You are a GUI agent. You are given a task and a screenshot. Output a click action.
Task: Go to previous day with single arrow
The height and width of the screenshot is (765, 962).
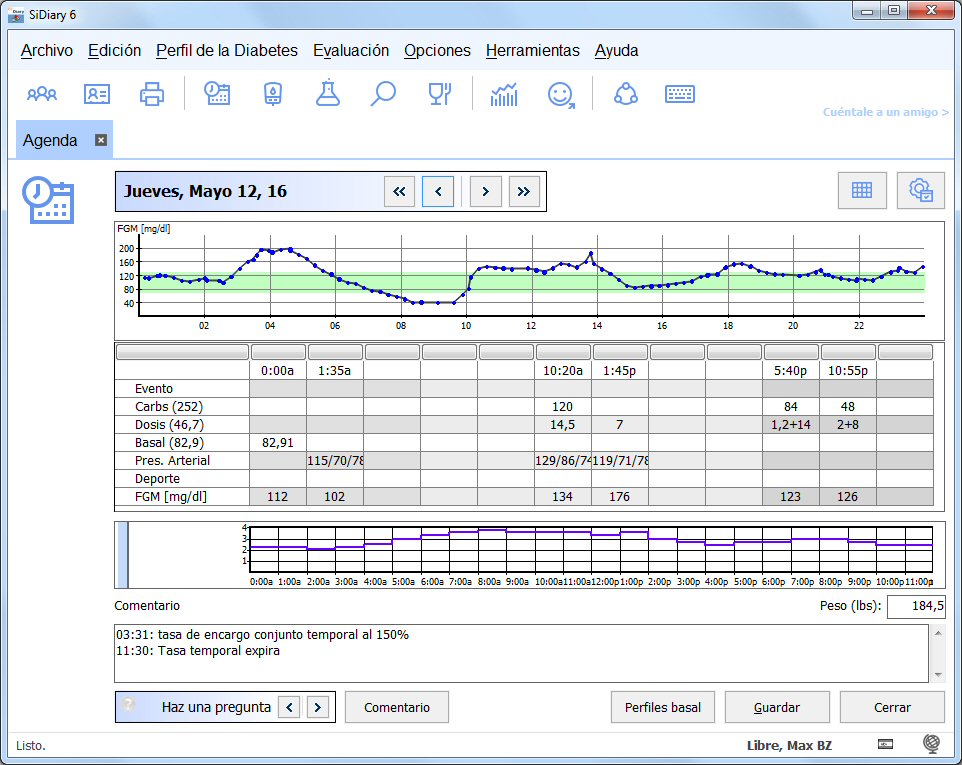point(438,191)
